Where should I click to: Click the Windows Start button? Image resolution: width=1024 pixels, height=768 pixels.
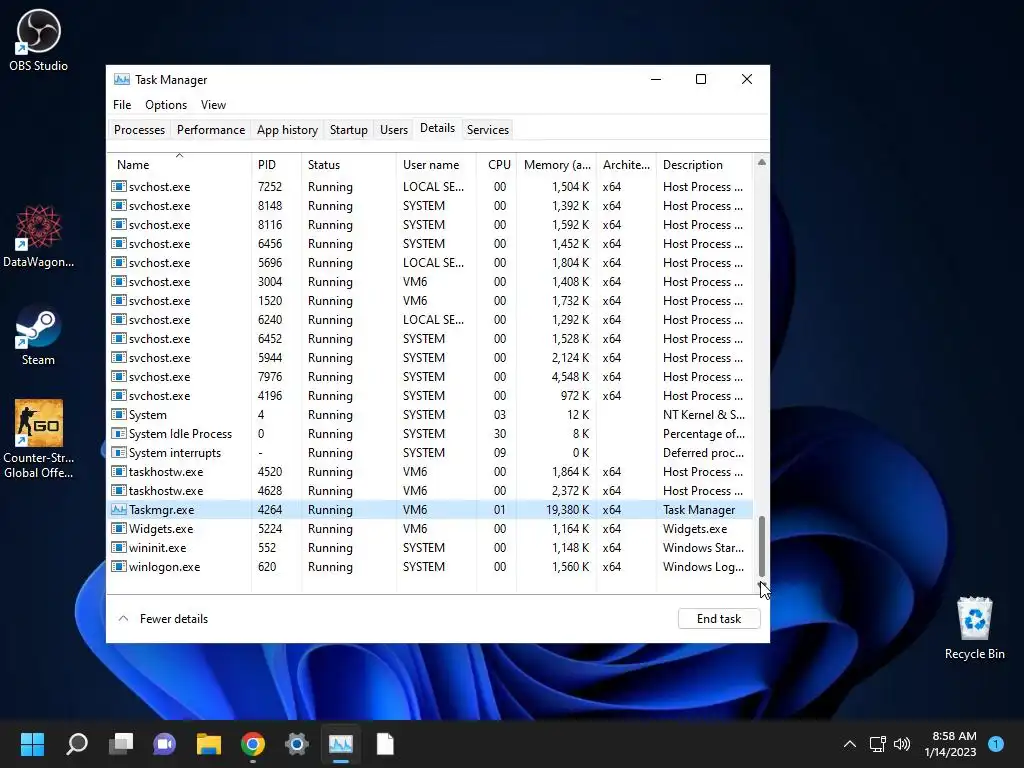32,744
